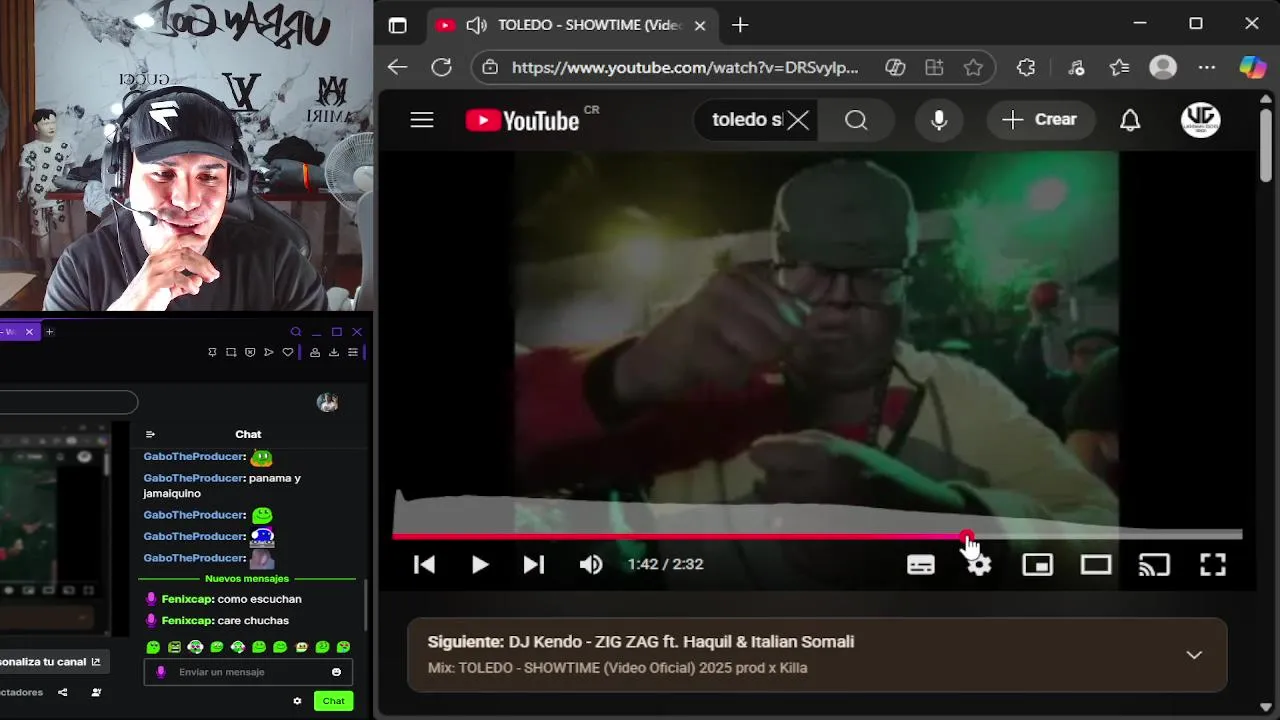Screen dimensions: 1280x720
Task: Mute the YouTube player volume
Action: (x=591, y=565)
